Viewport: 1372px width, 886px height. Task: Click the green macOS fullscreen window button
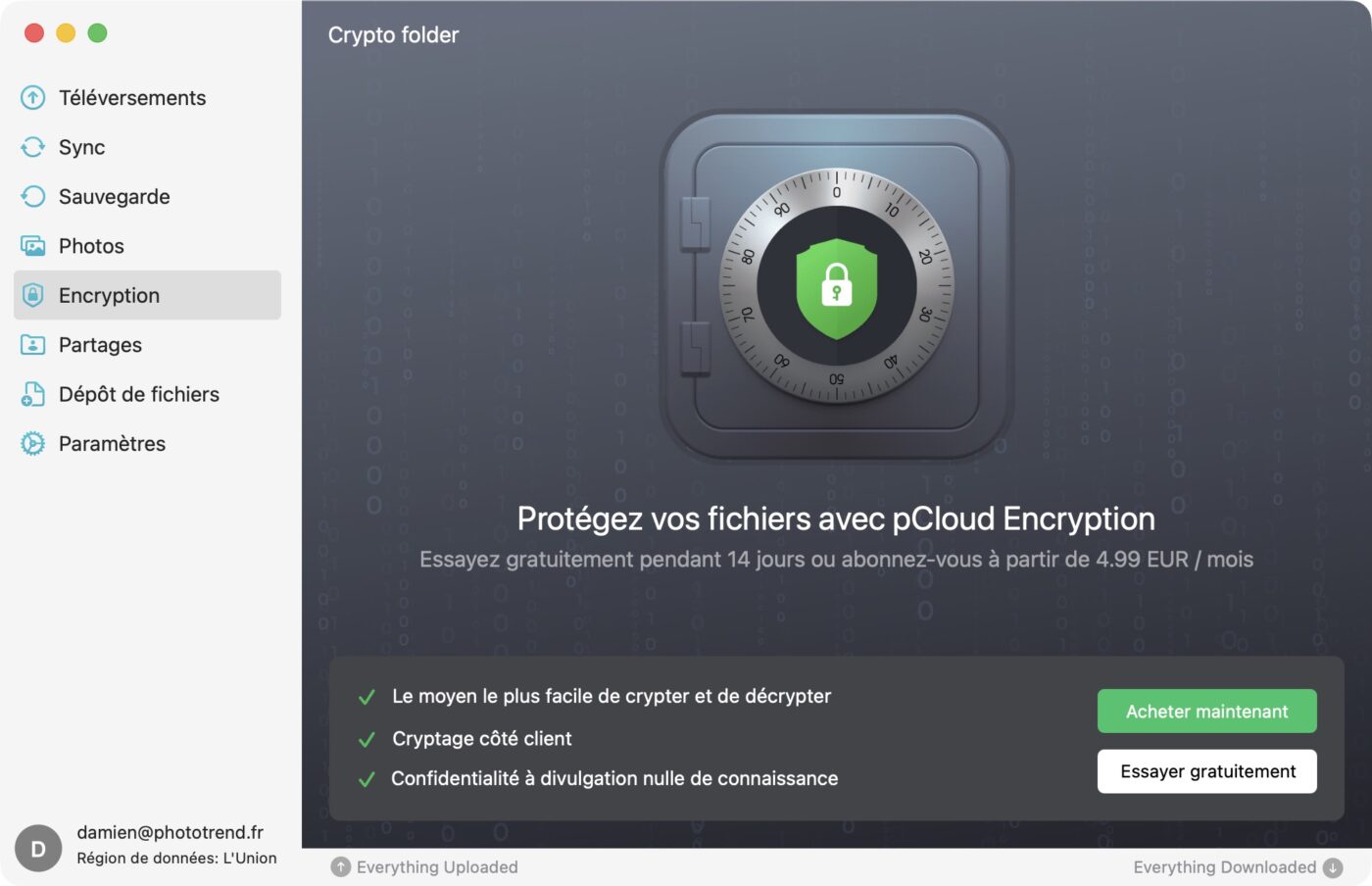[x=97, y=33]
